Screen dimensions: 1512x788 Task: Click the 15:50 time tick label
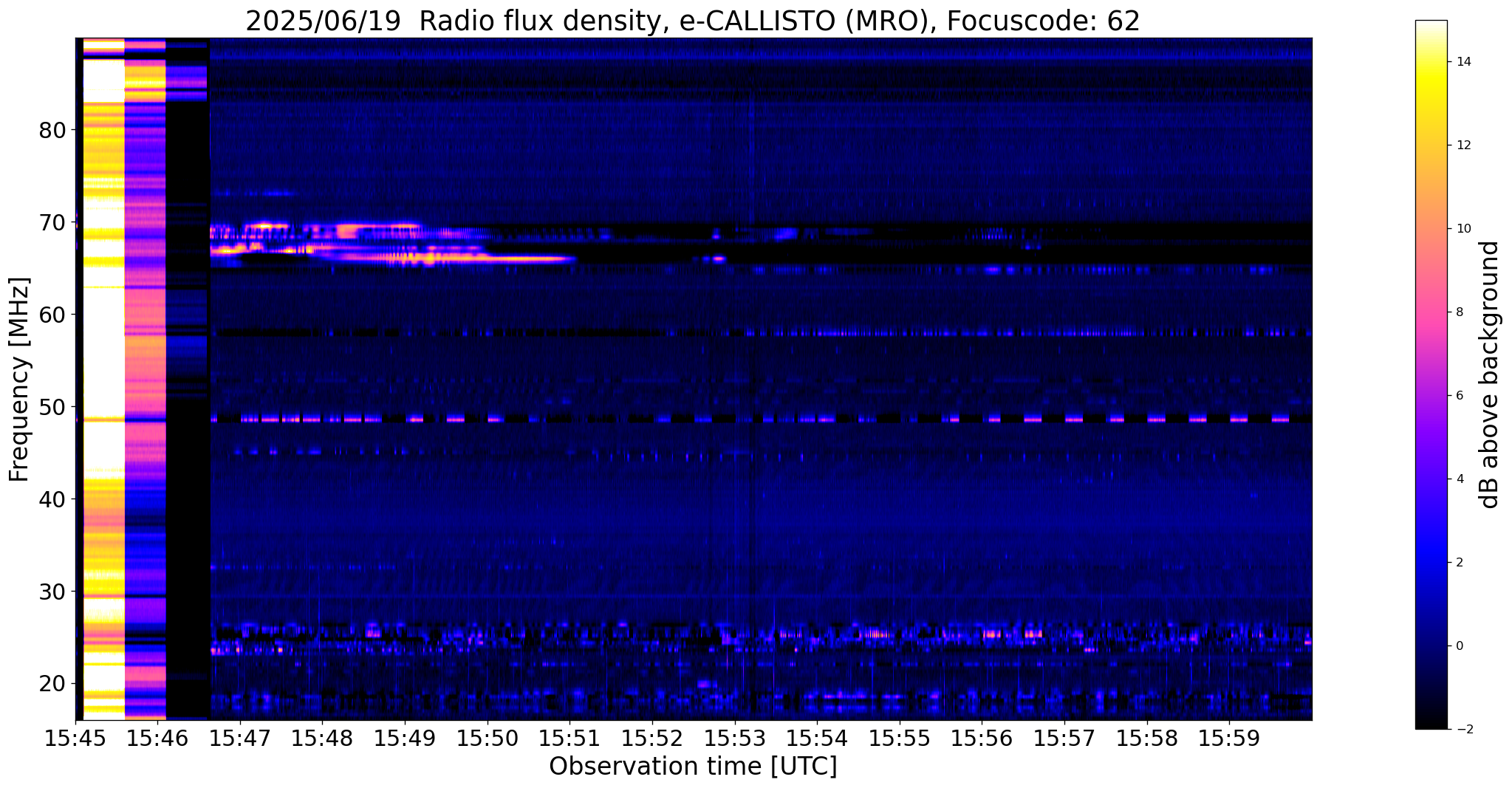tap(488, 738)
